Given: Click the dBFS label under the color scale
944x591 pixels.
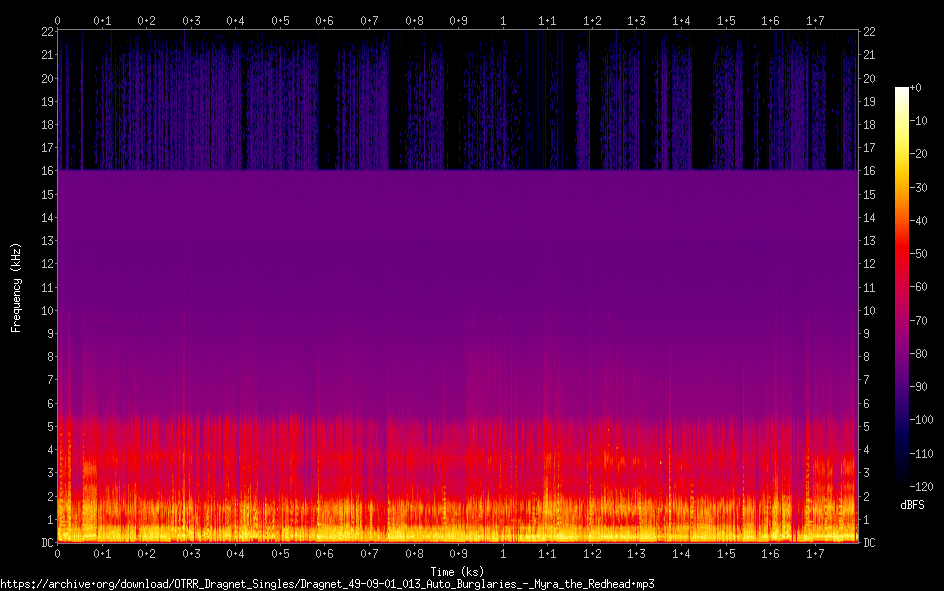Looking at the screenshot, I should [x=912, y=505].
